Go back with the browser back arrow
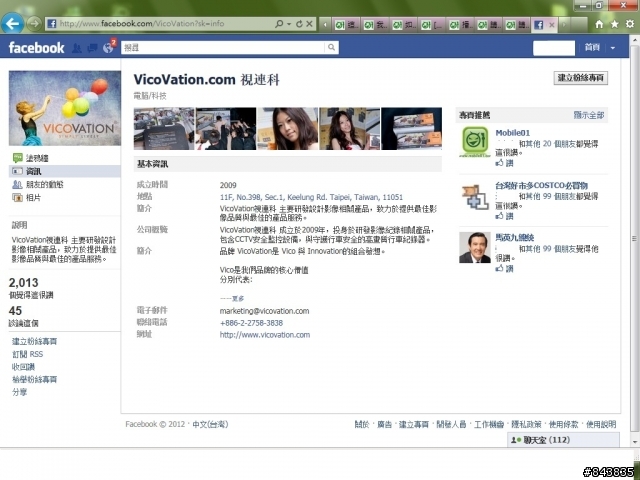The image size is (640, 480). 12,23
